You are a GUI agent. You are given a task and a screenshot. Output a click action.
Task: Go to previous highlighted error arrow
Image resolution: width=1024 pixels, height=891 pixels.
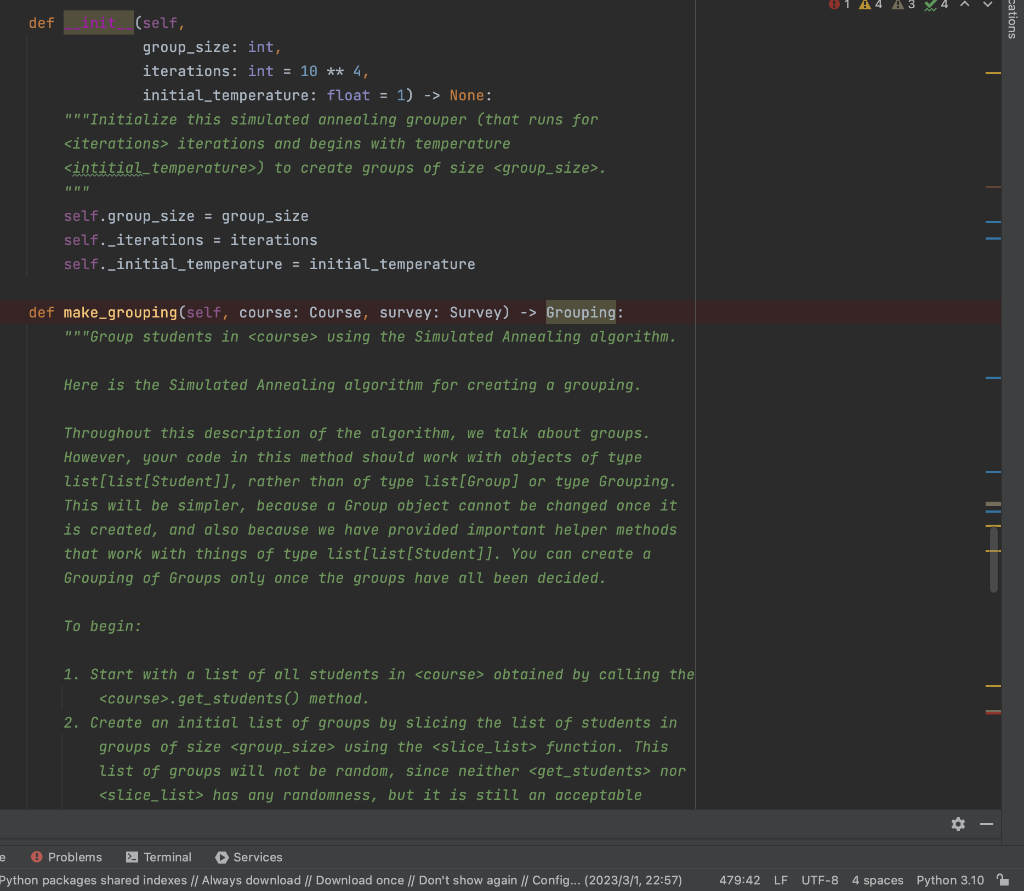965,5
